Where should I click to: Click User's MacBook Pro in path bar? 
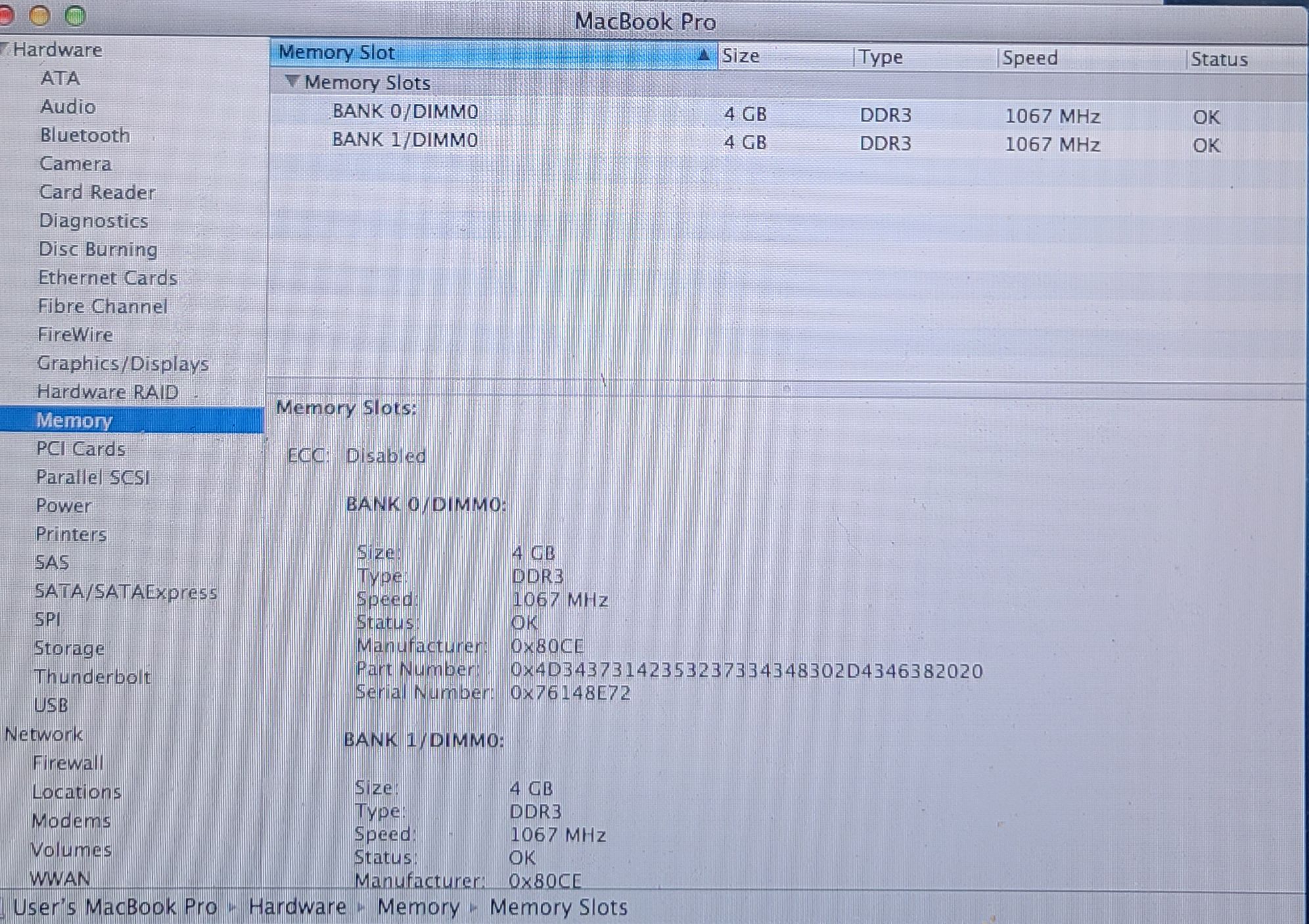[x=115, y=907]
